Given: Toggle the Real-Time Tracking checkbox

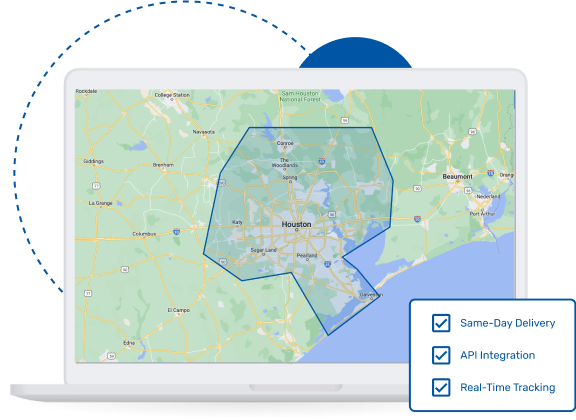Looking at the screenshot, I should click(441, 387).
